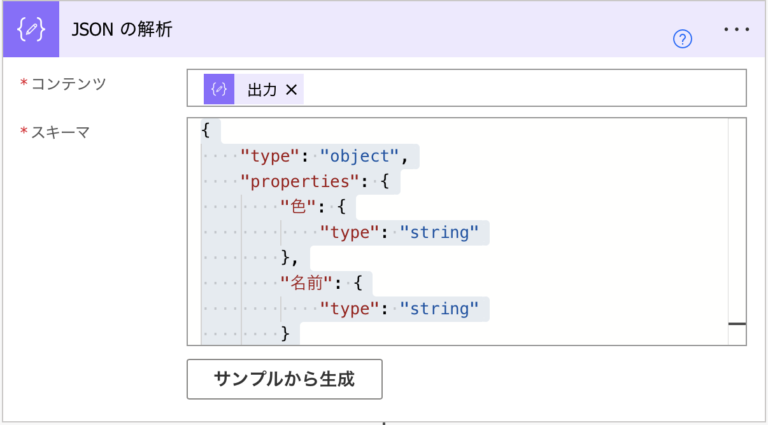
Task: Remove the 出力 token with X
Action: click(x=292, y=90)
